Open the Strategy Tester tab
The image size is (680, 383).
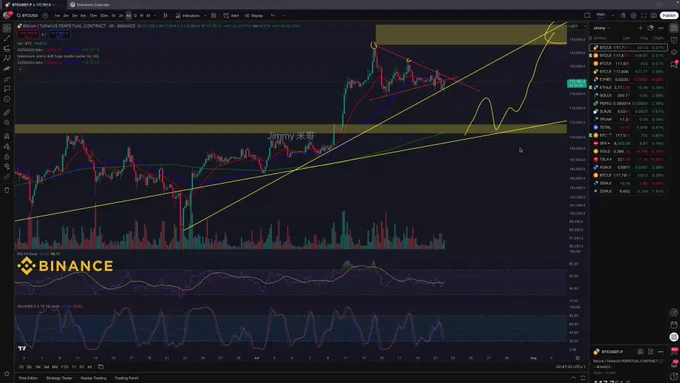point(59,378)
